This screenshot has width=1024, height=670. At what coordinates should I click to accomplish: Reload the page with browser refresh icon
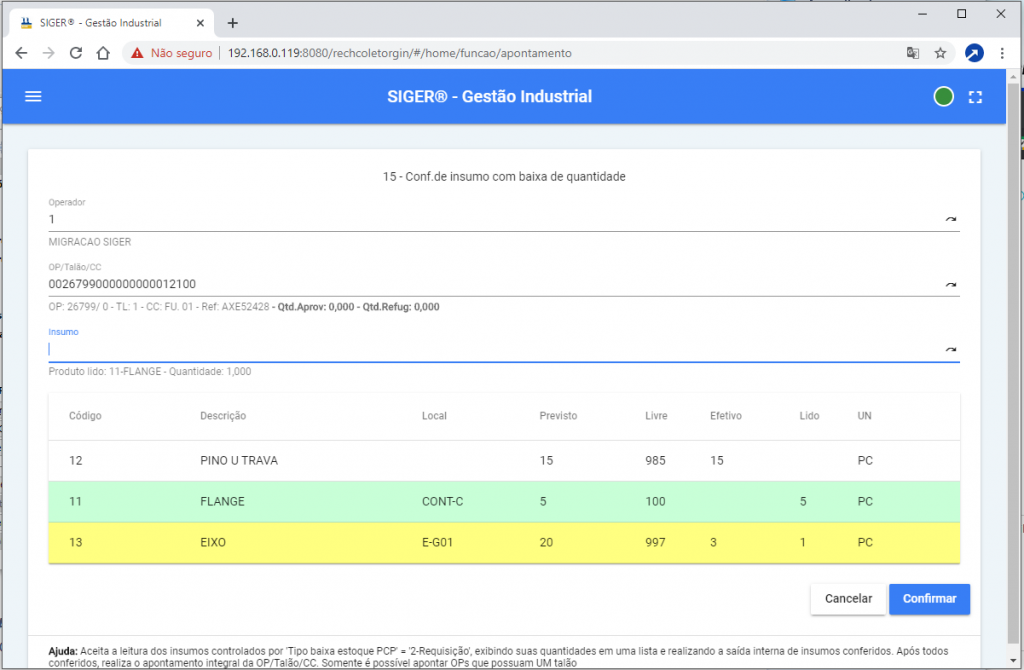coord(75,53)
